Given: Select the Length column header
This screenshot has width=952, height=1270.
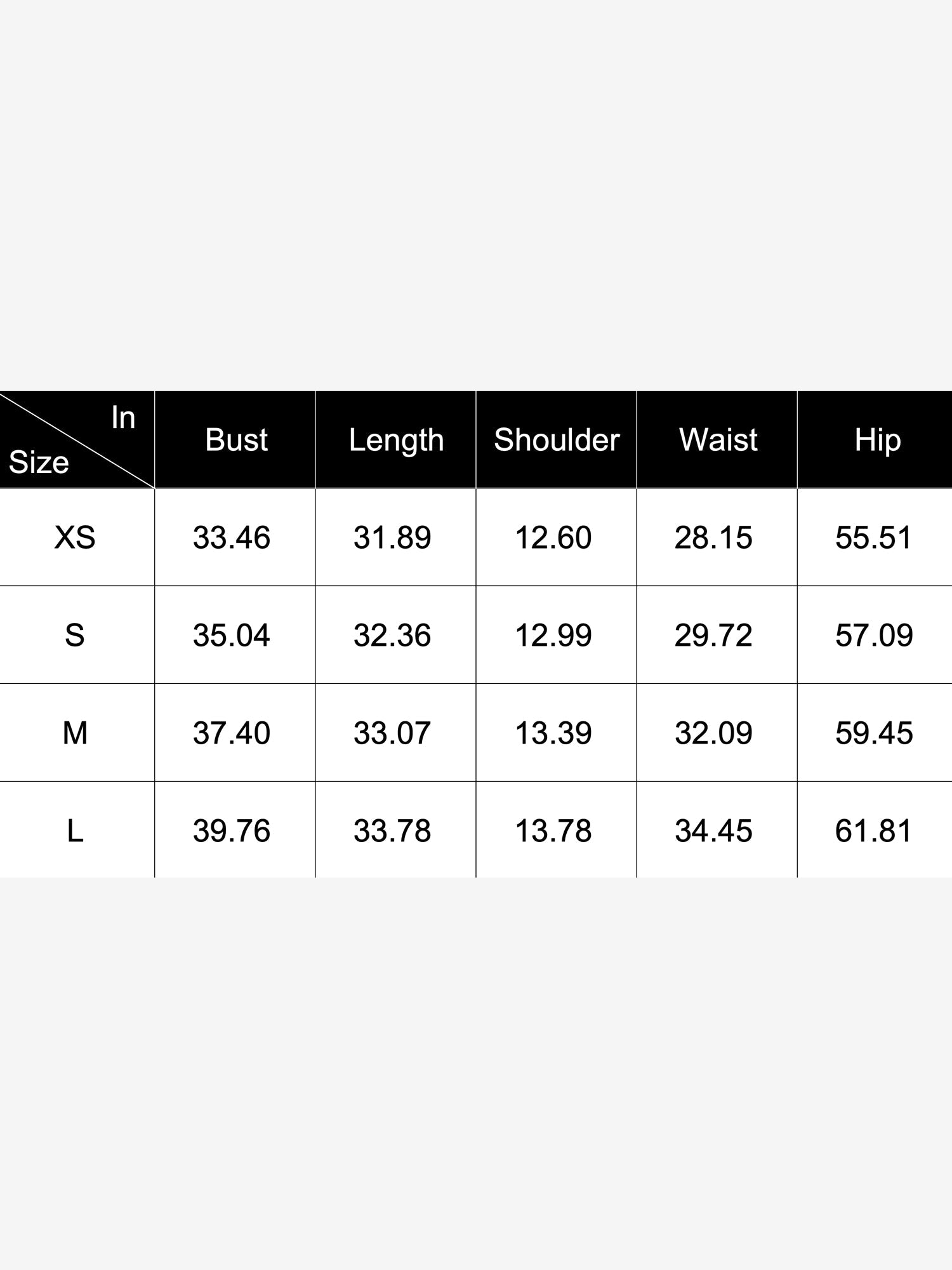Looking at the screenshot, I should coord(396,441).
